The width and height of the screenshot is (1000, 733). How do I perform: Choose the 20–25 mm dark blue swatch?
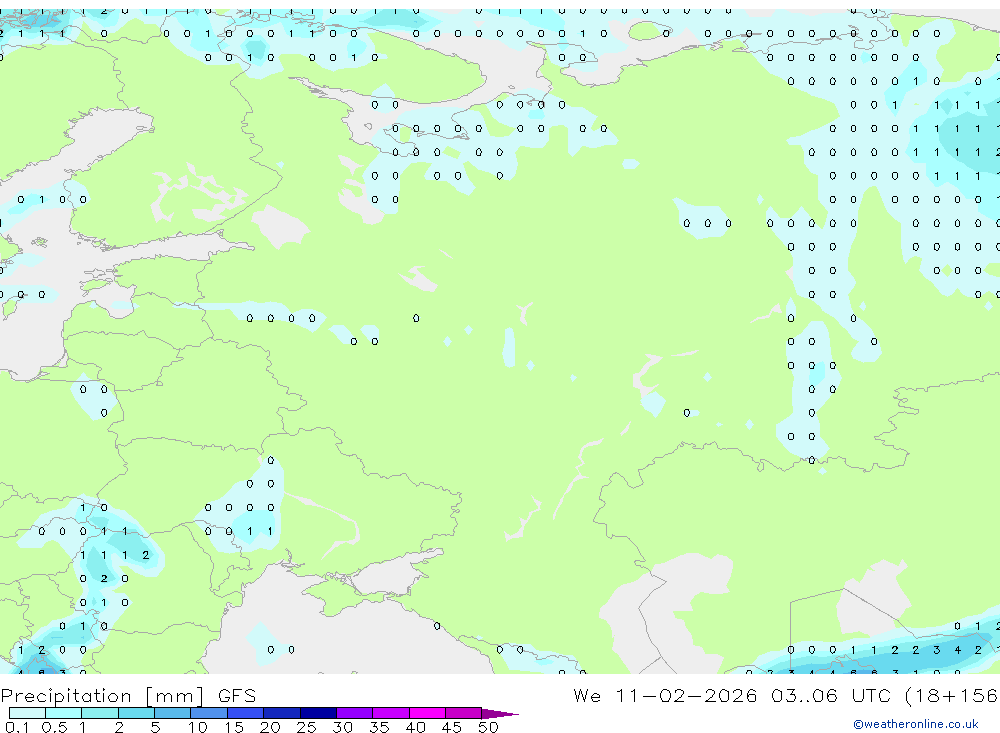tap(281, 713)
